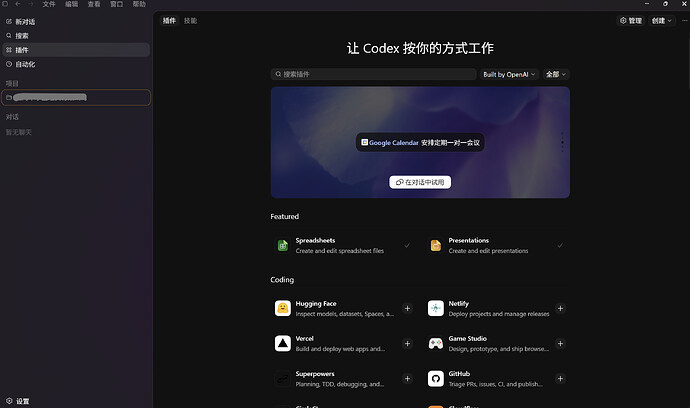Toggle the sidebar panel icon top-left
This screenshot has width=690, height=408.
[x=5, y=4]
